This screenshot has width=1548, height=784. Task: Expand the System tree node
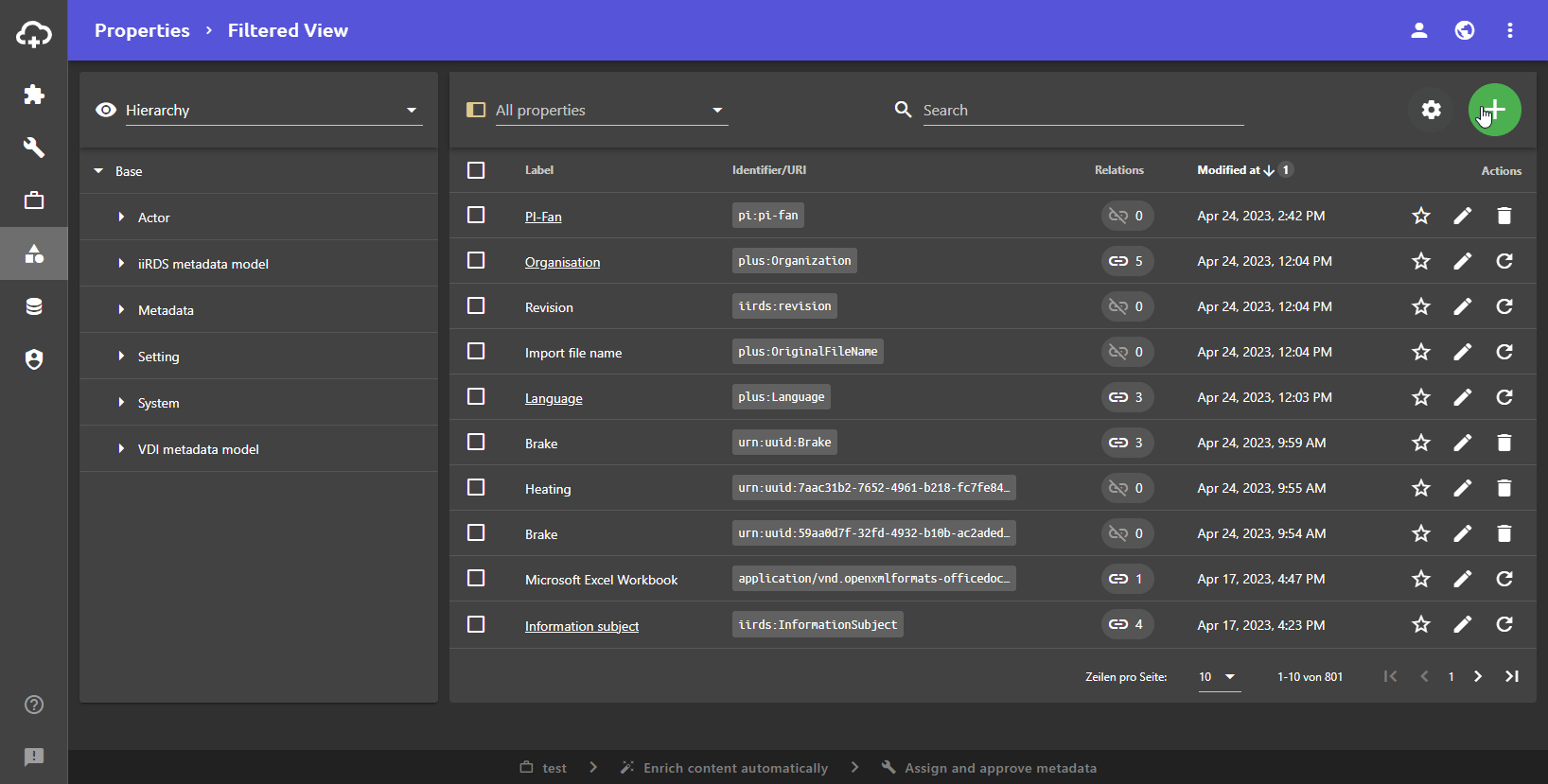pos(121,403)
